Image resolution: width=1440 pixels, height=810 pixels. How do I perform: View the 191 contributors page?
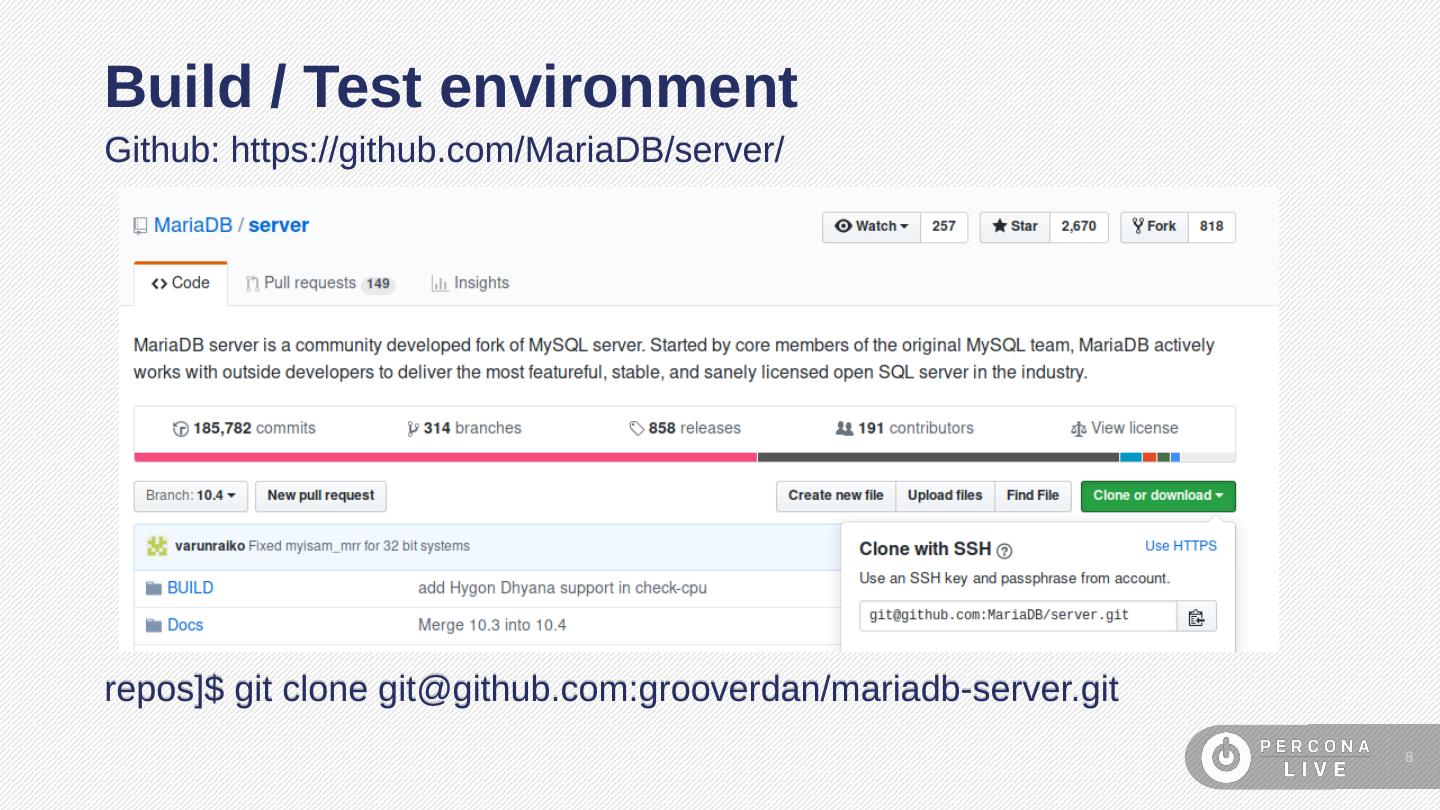pos(904,429)
